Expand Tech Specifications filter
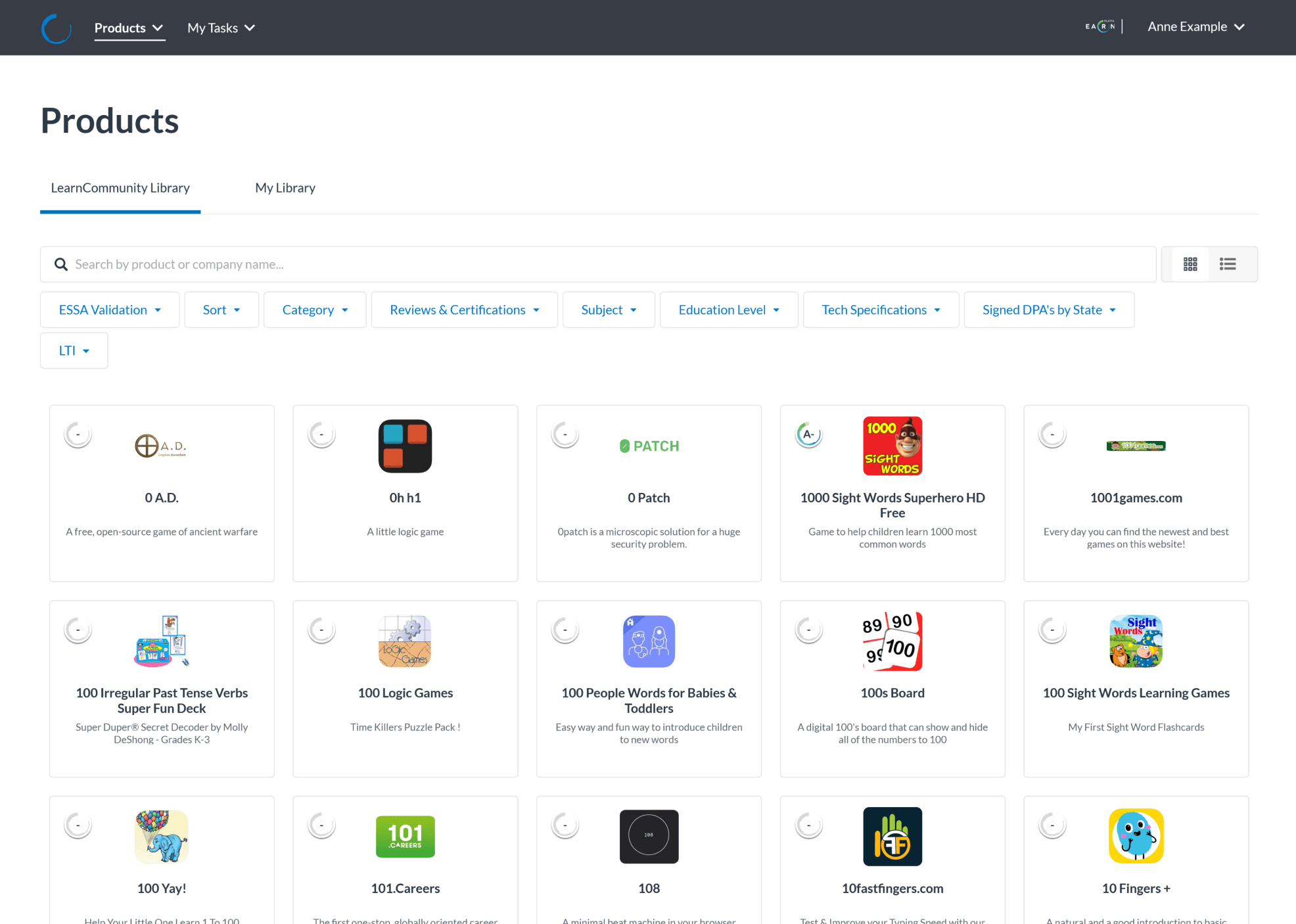The image size is (1296, 924). tap(881, 310)
